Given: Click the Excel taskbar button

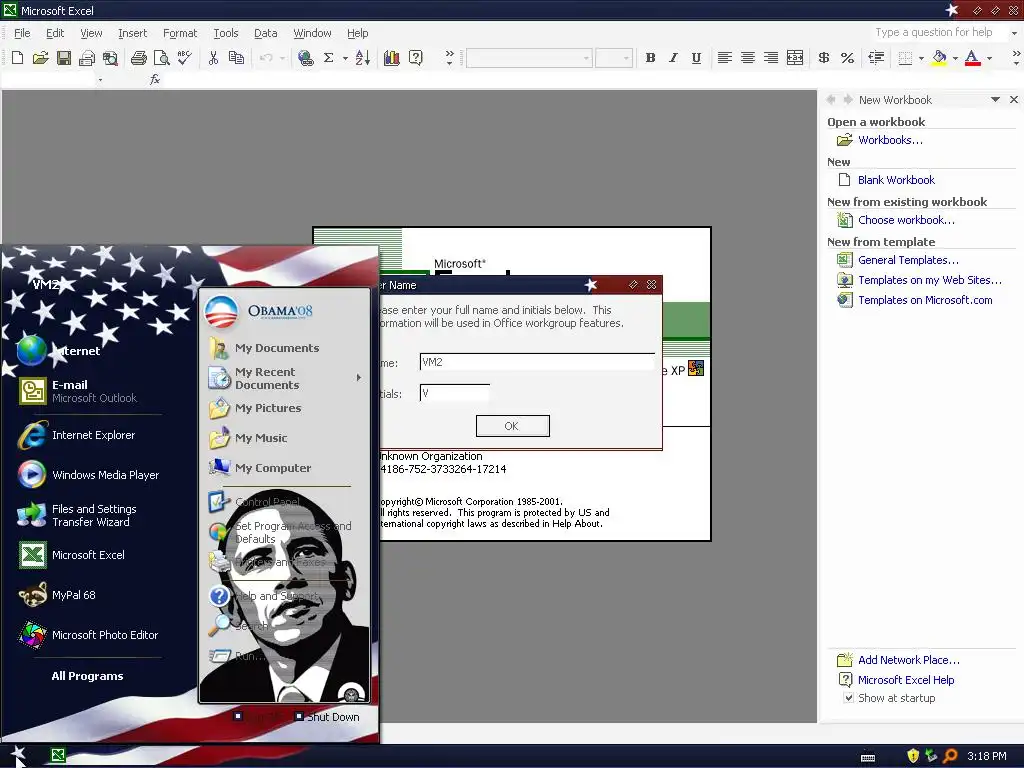Looking at the screenshot, I should tap(58, 756).
